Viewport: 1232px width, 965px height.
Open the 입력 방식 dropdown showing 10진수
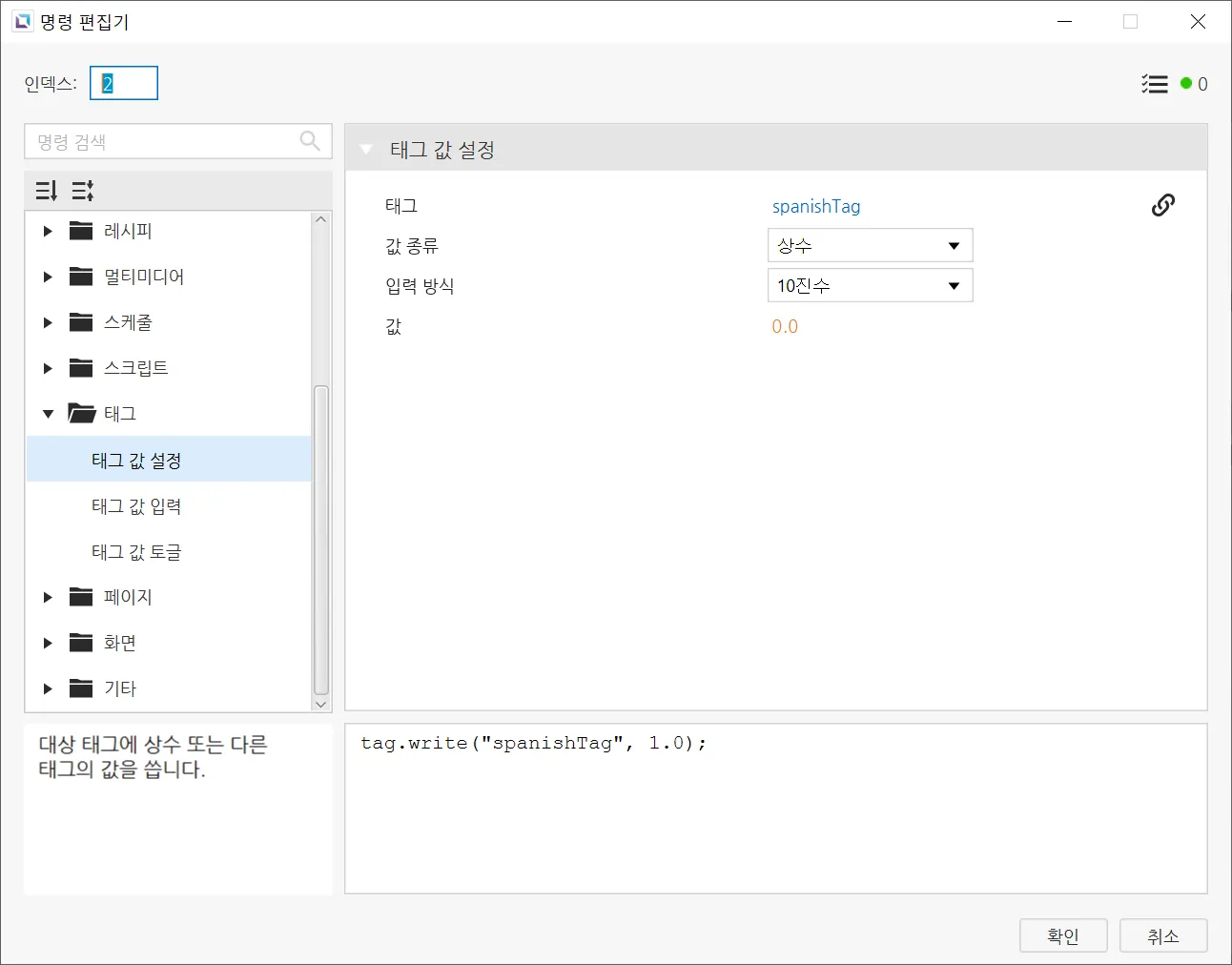[x=870, y=285]
